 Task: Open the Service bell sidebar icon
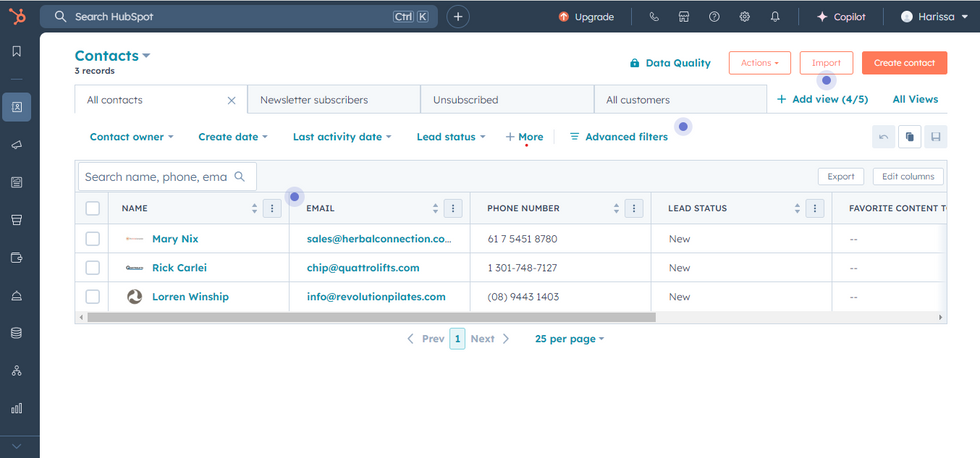point(17,296)
